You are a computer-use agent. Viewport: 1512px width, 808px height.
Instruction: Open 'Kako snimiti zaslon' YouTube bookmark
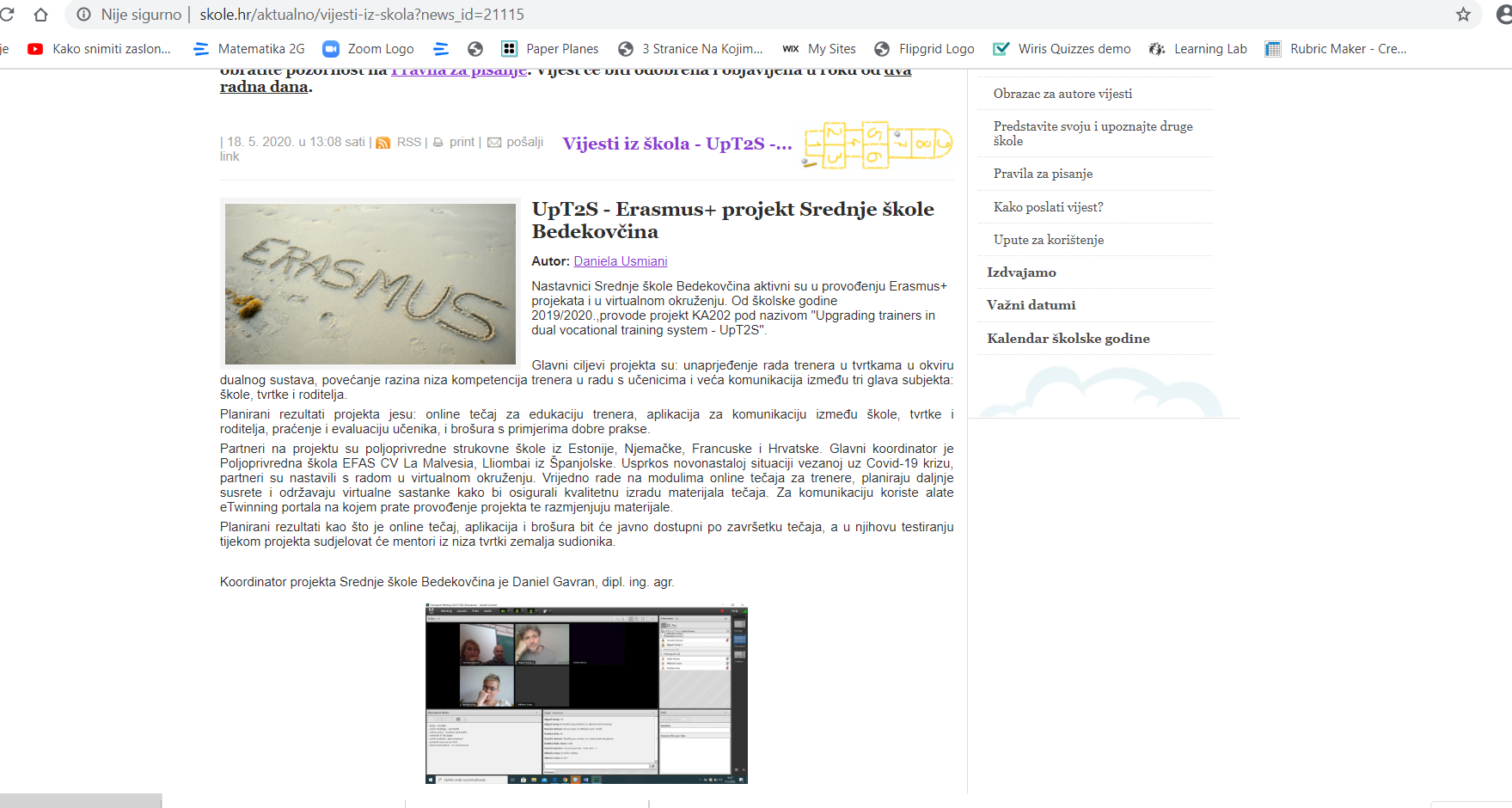tap(99, 49)
